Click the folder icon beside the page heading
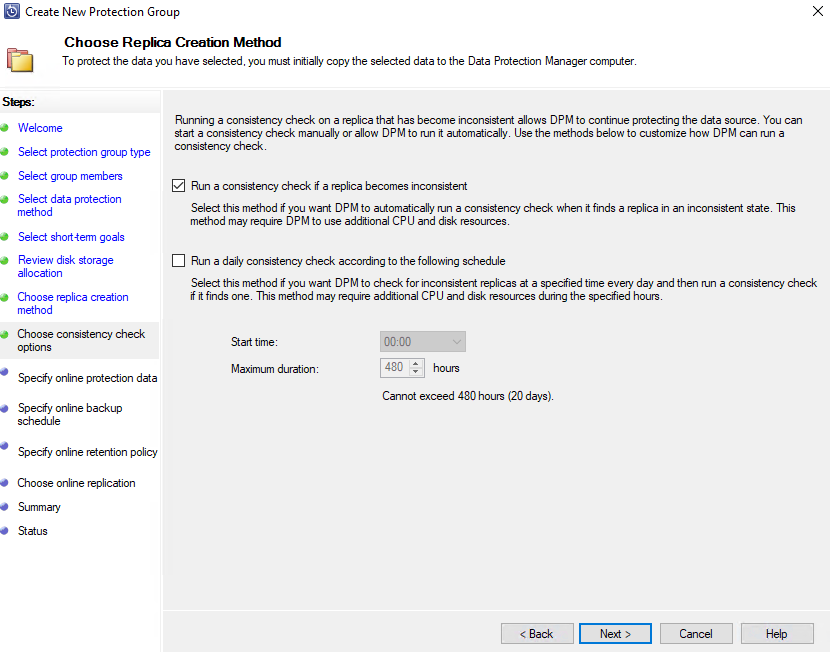Screen dimensions: 830x652 (20, 60)
